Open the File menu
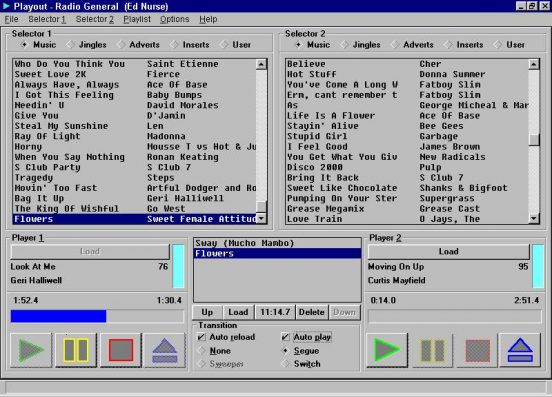Viewport: 552px width, 397px height. click(x=12, y=19)
